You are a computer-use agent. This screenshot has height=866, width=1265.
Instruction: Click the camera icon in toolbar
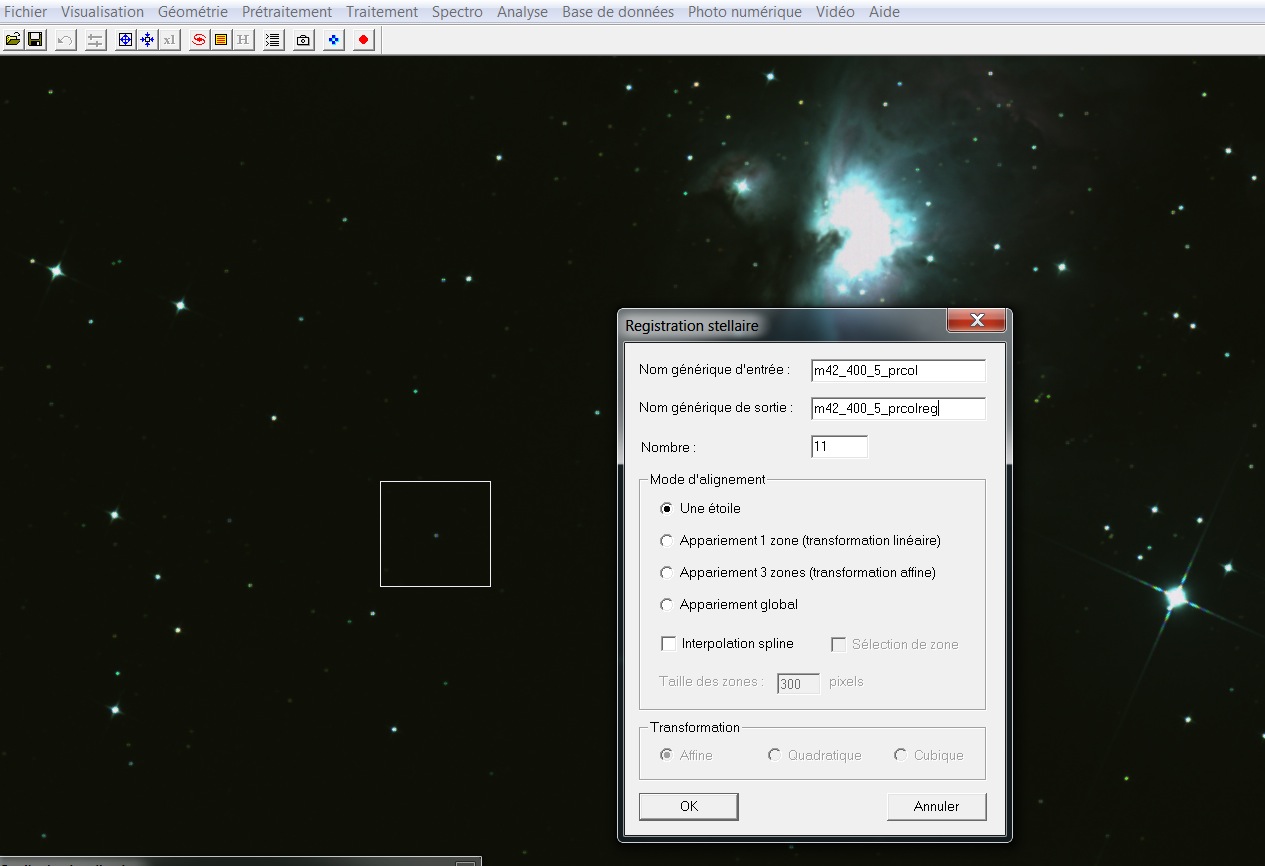pos(303,40)
